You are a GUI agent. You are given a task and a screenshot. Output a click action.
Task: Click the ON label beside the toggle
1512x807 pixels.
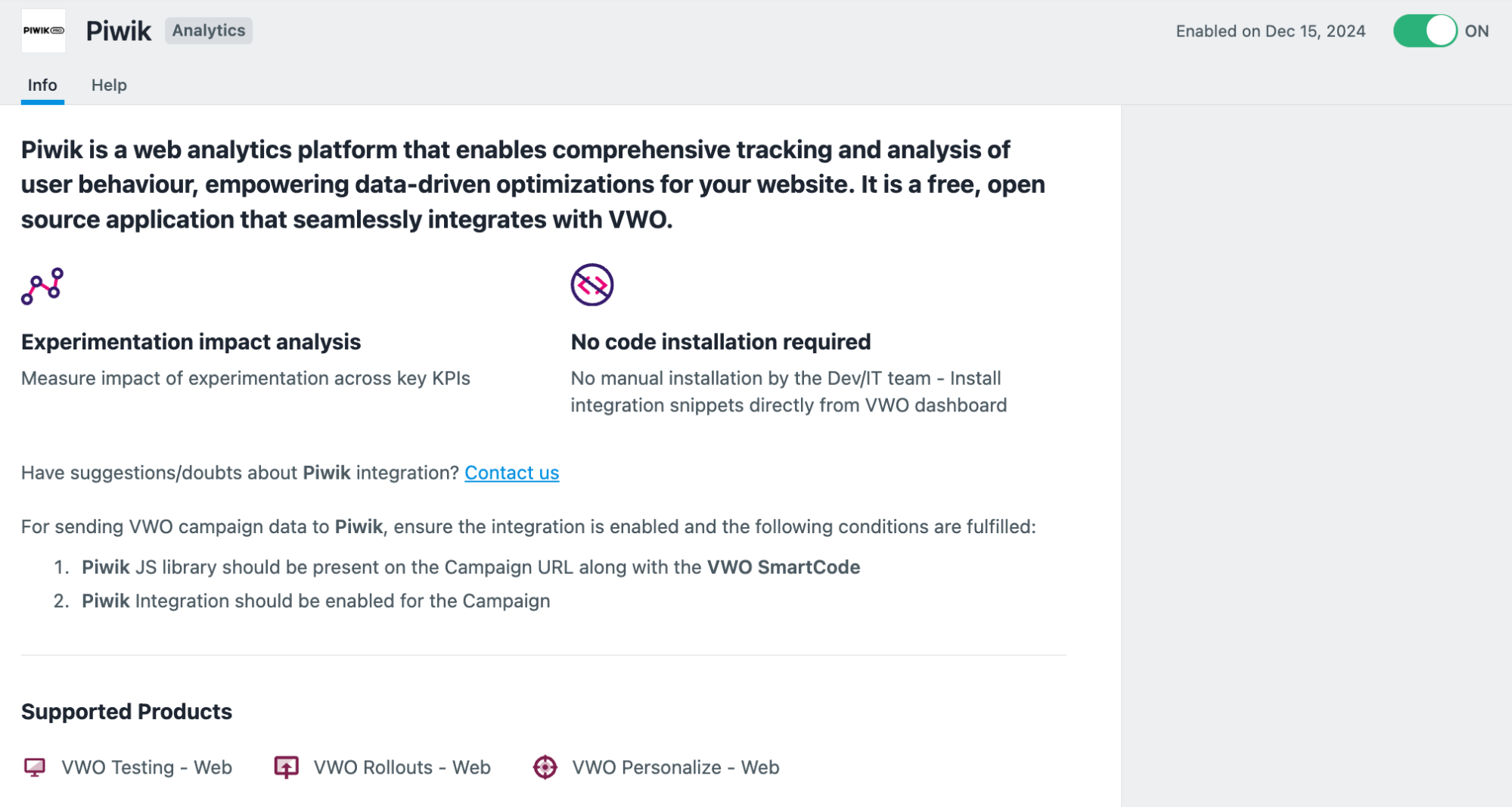tap(1476, 31)
